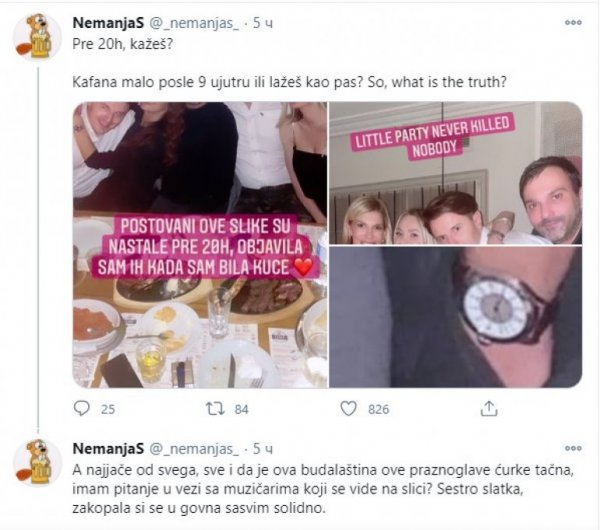Screen dimensions: 600x530
Task: Open NemanjaS name on the reply tweet
Action: [x=108, y=448]
